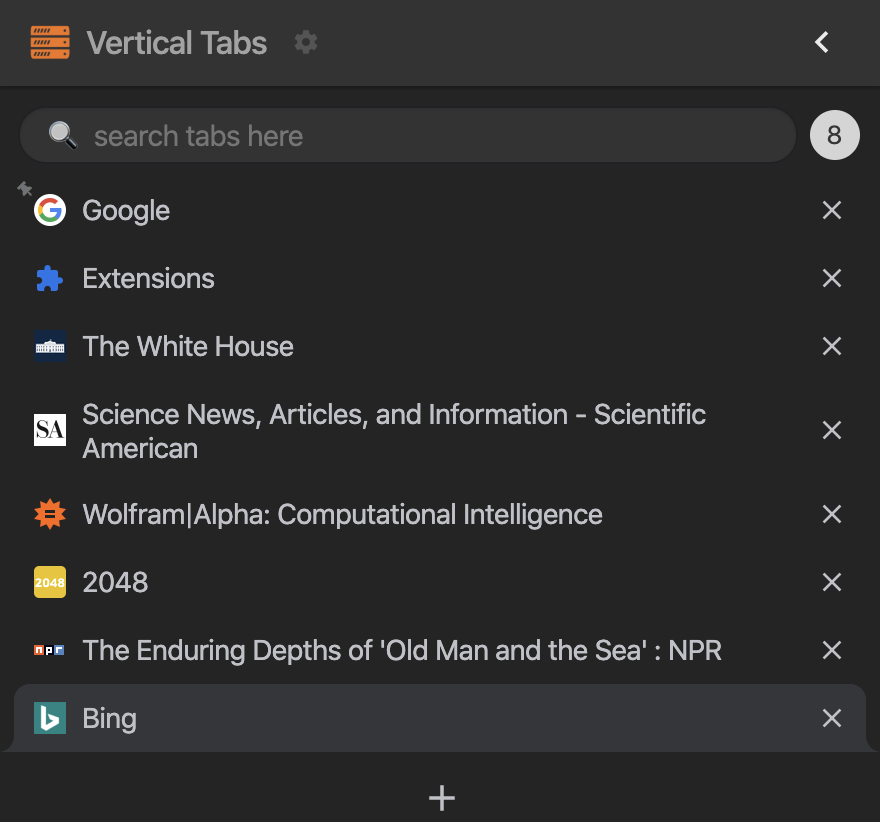Click the tab count badge showing 8
The height and width of the screenshot is (822, 880).
(834, 136)
